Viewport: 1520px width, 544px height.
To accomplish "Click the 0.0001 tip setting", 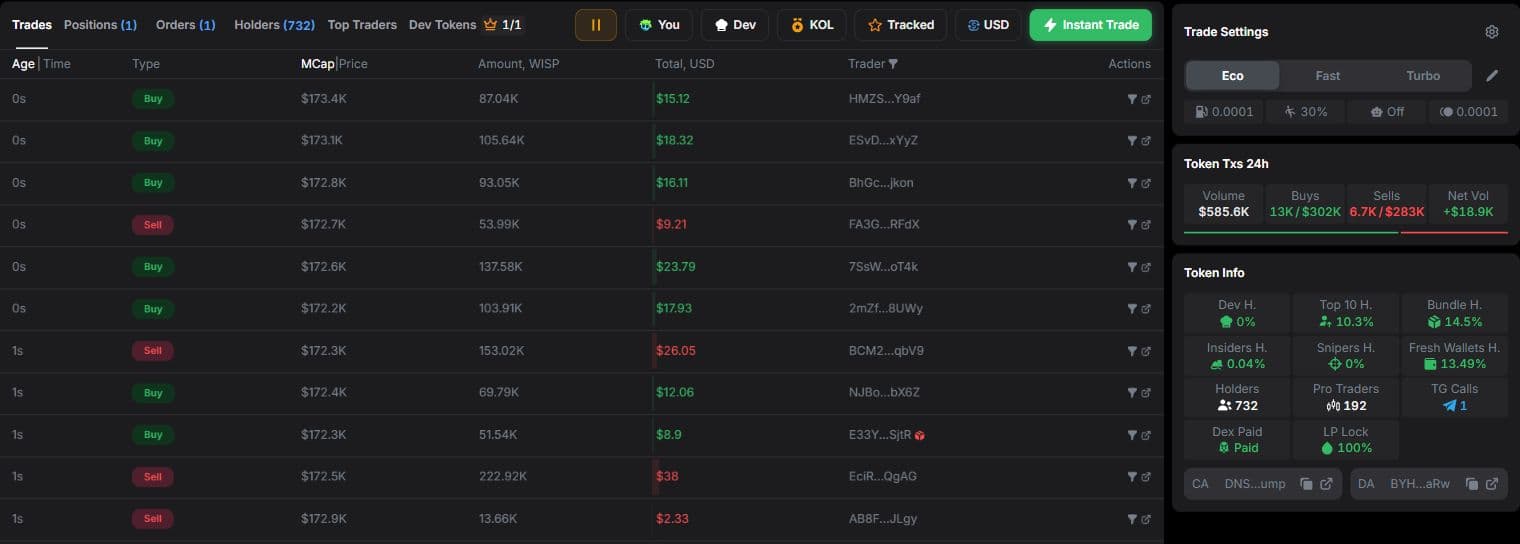I will (x=1468, y=112).
